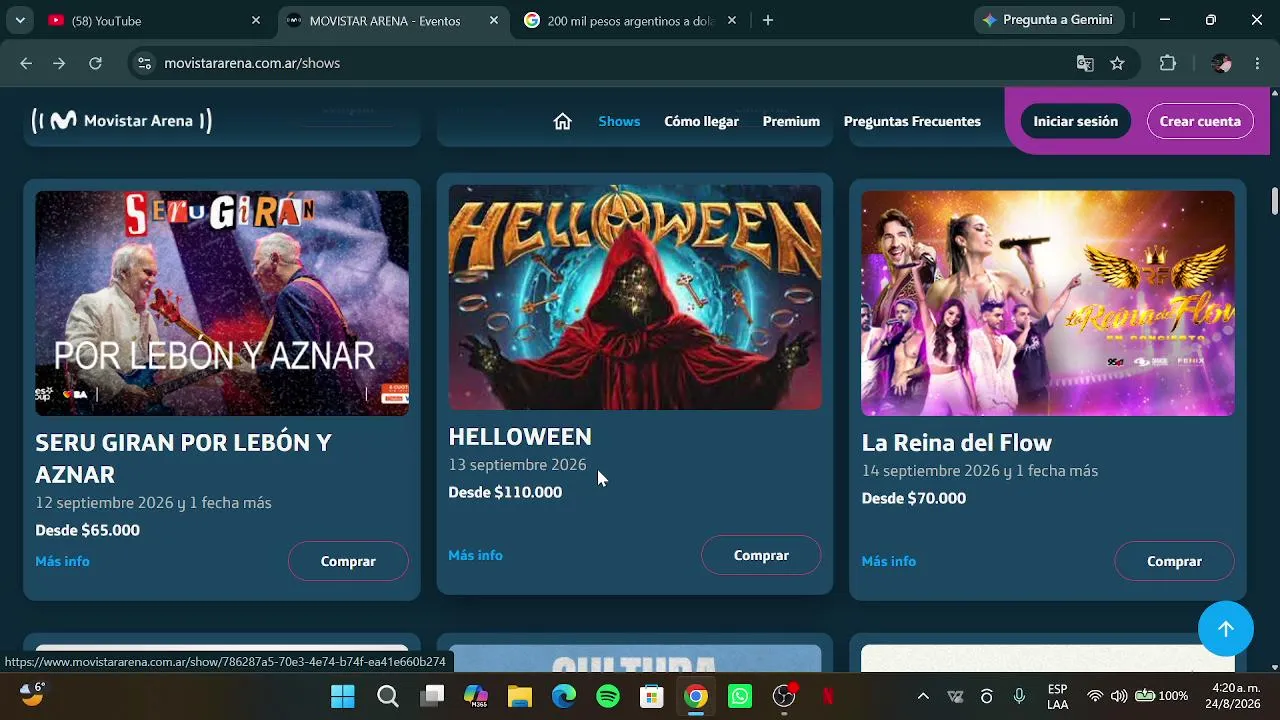Open Microsoft Store from the taskbar
This screenshot has height=720, width=1280.
tap(652, 696)
